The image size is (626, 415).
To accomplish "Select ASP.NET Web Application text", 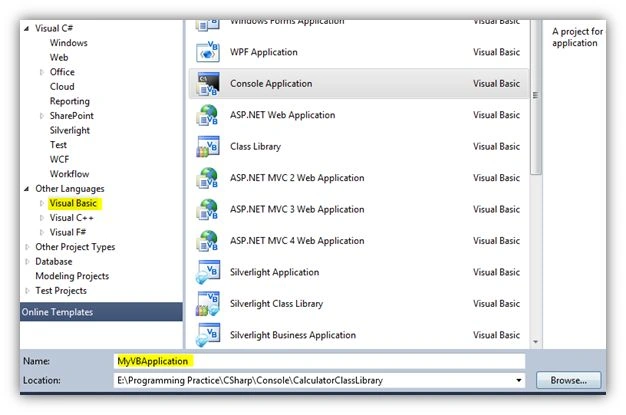I will (x=282, y=115).
